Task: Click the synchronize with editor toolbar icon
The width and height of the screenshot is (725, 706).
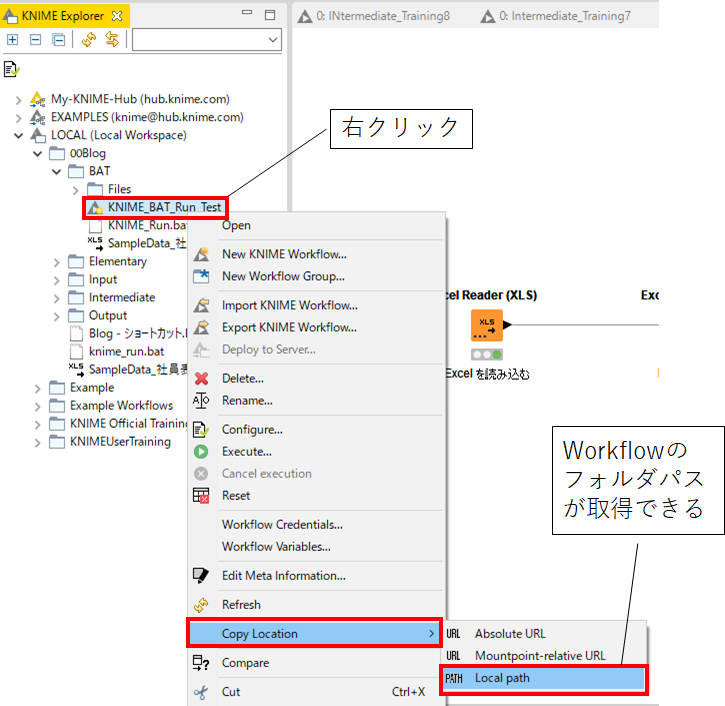Action: [112, 39]
